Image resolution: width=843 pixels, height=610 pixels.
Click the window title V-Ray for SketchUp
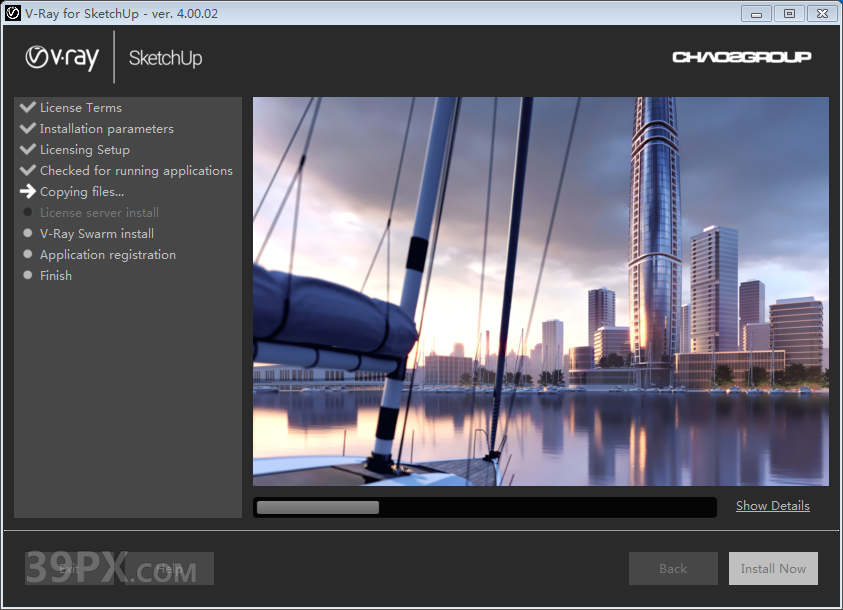tap(122, 13)
